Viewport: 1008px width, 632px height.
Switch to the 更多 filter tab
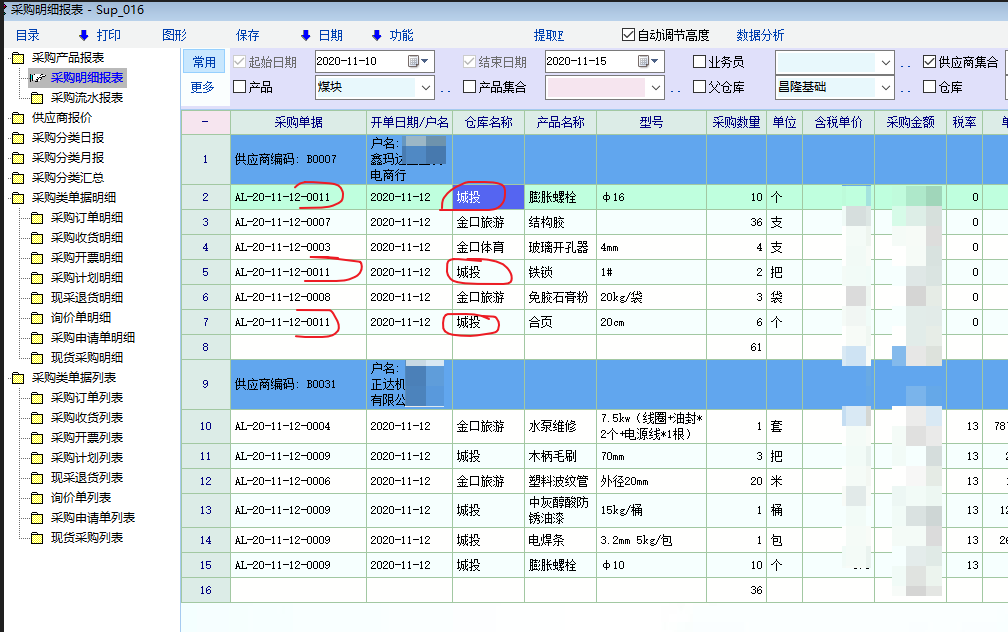(x=203, y=87)
